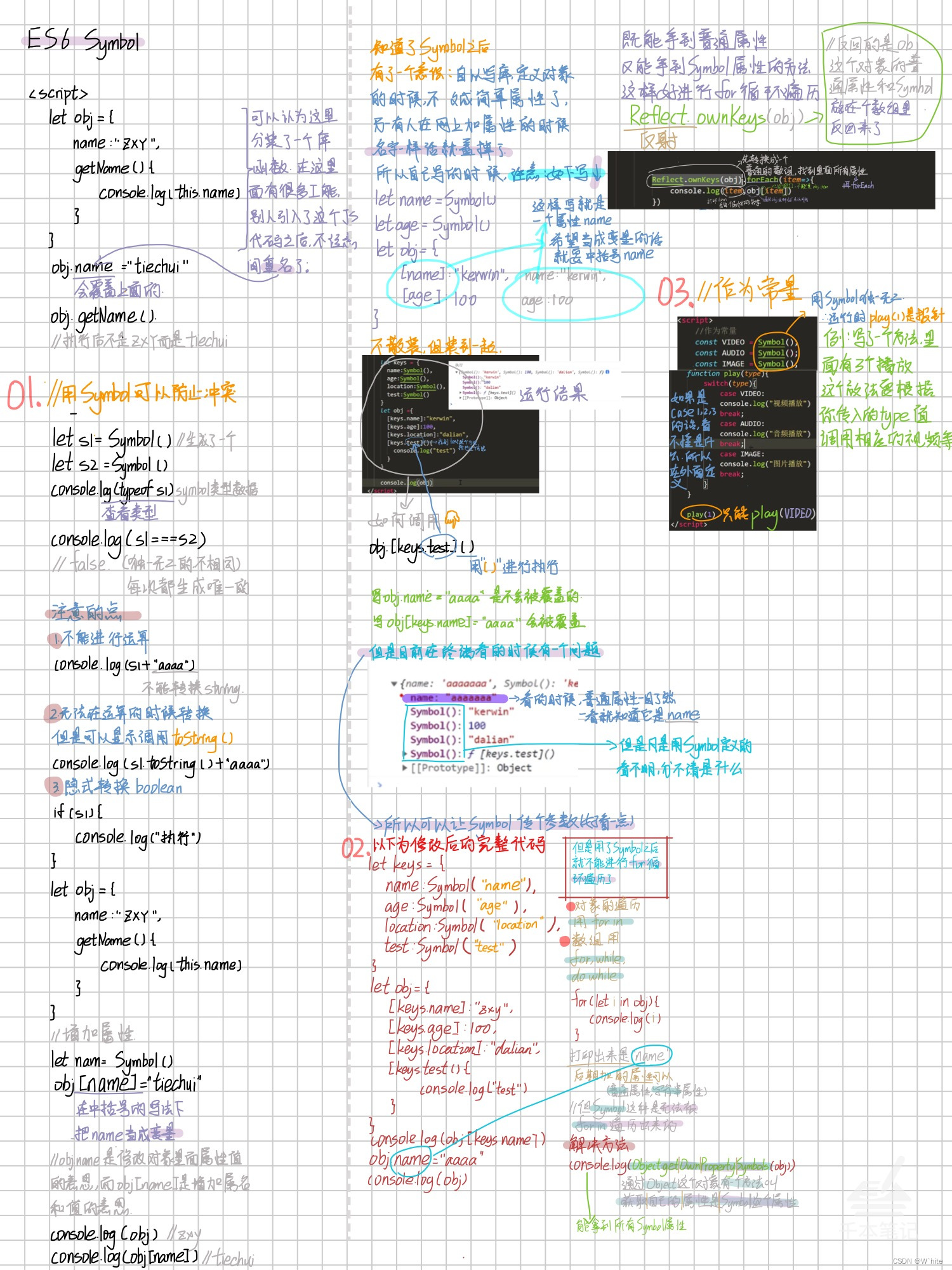Image resolution: width=952 pixels, height=1270 pixels.
Task: Click the circled "[name]" blue key
Action: tap(423, 274)
